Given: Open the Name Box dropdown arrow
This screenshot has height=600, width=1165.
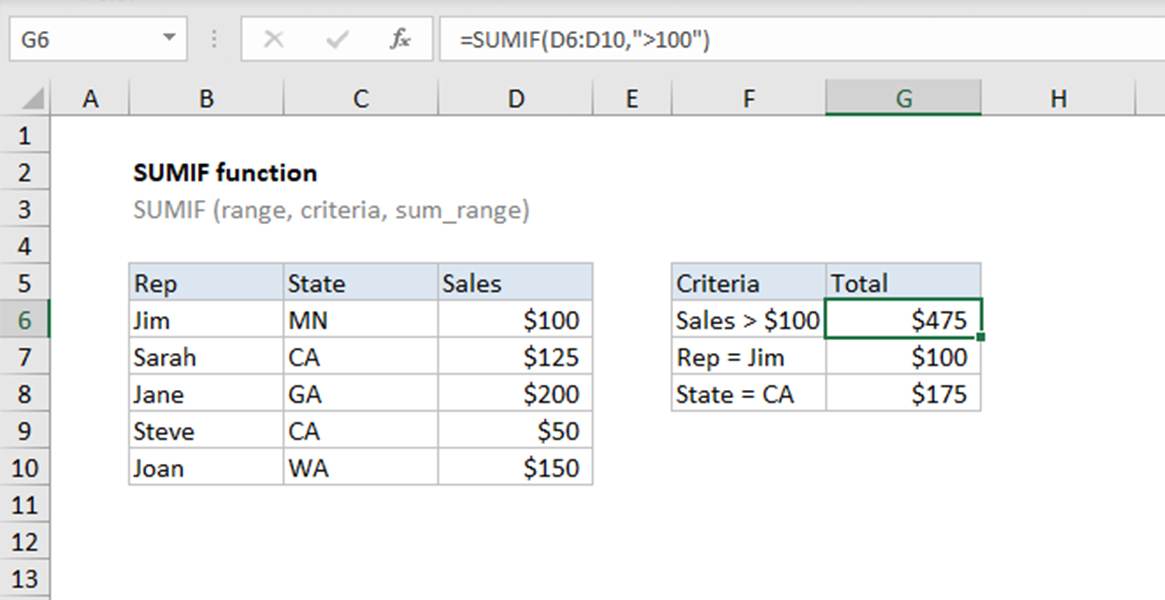Looking at the screenshot, I should 169,40.
